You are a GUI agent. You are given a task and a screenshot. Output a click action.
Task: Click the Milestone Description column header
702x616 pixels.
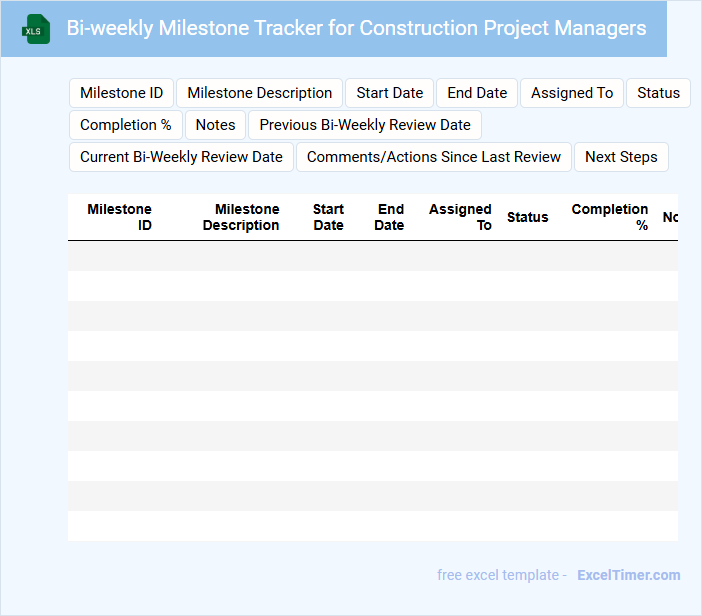241,217
